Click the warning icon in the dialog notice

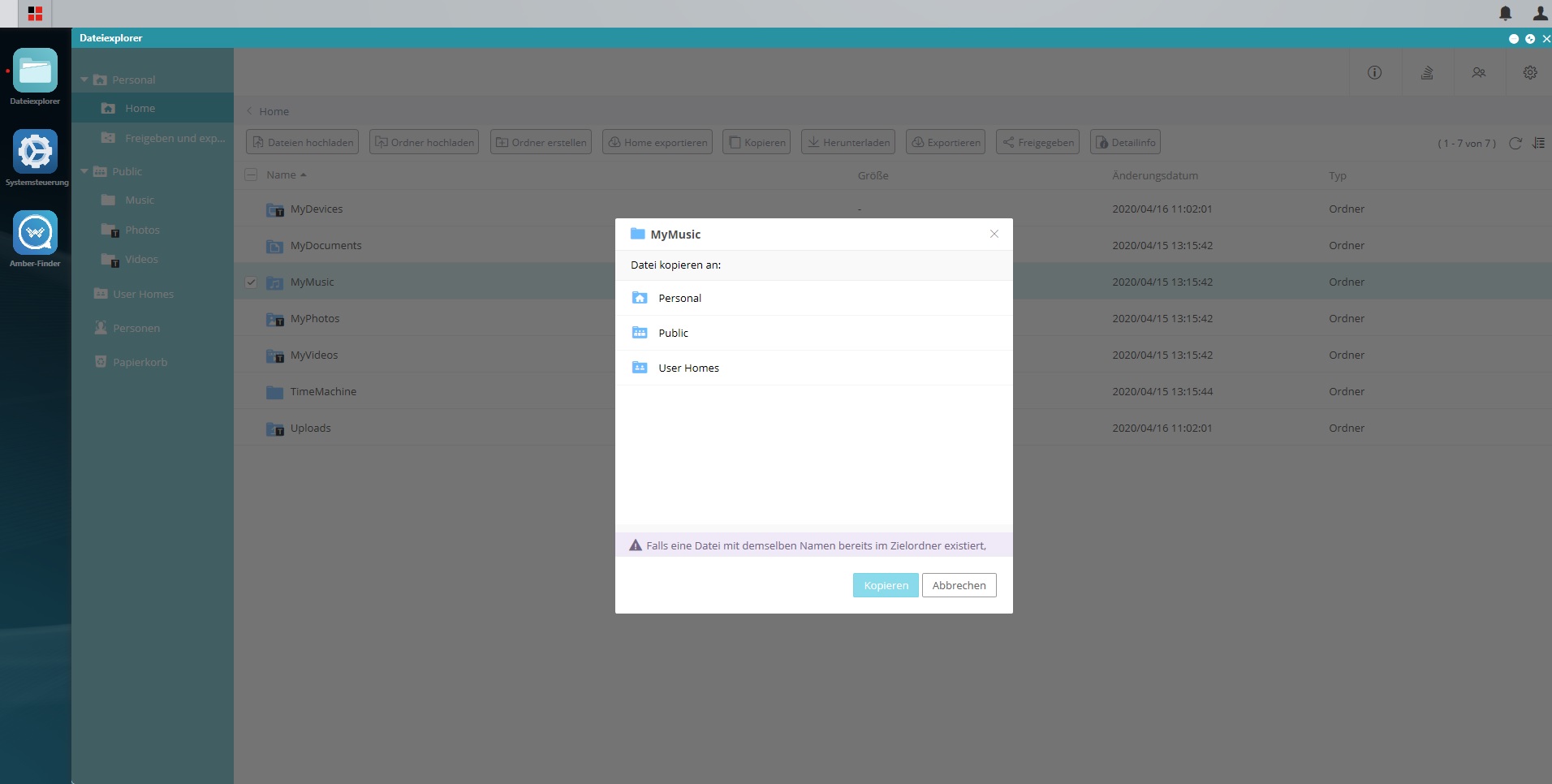point(636,545)
